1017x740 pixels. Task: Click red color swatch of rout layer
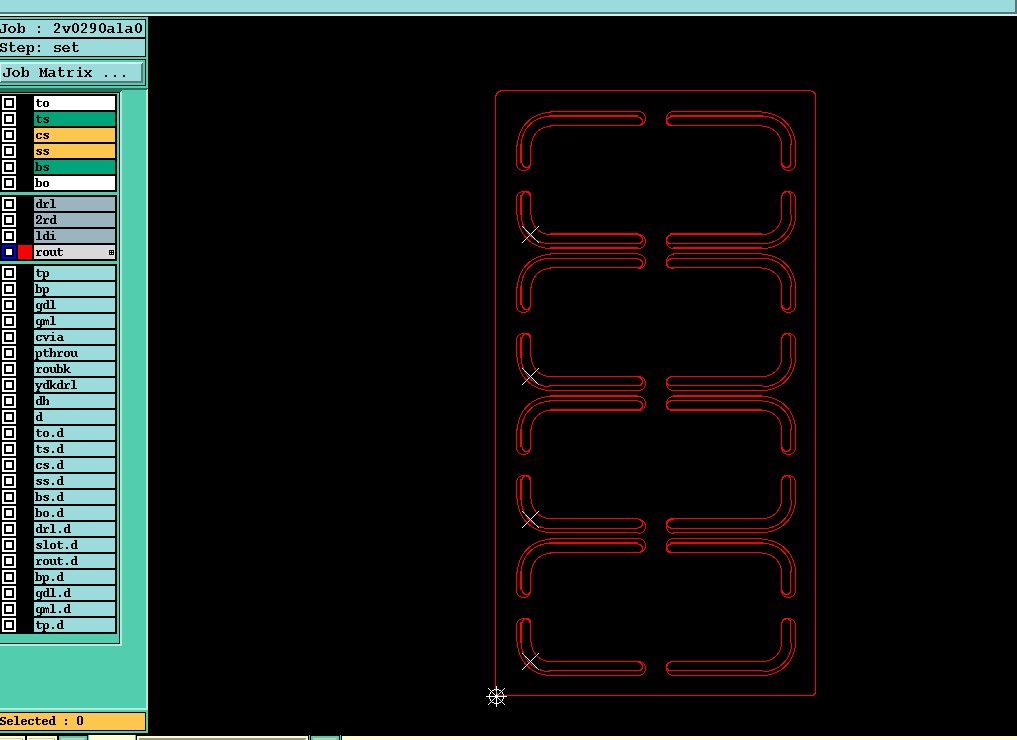tap(25, 252)
